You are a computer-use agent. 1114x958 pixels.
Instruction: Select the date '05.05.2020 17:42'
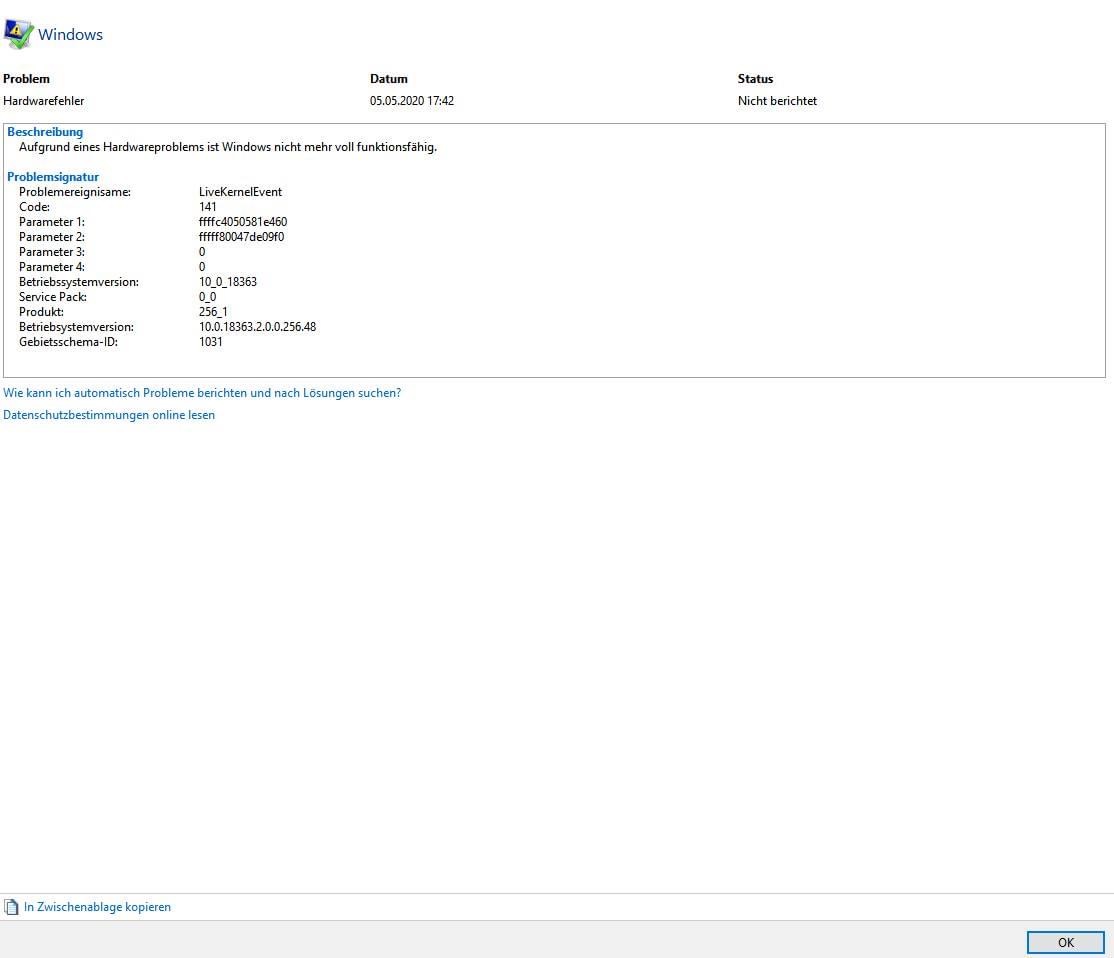pos(411,101)
